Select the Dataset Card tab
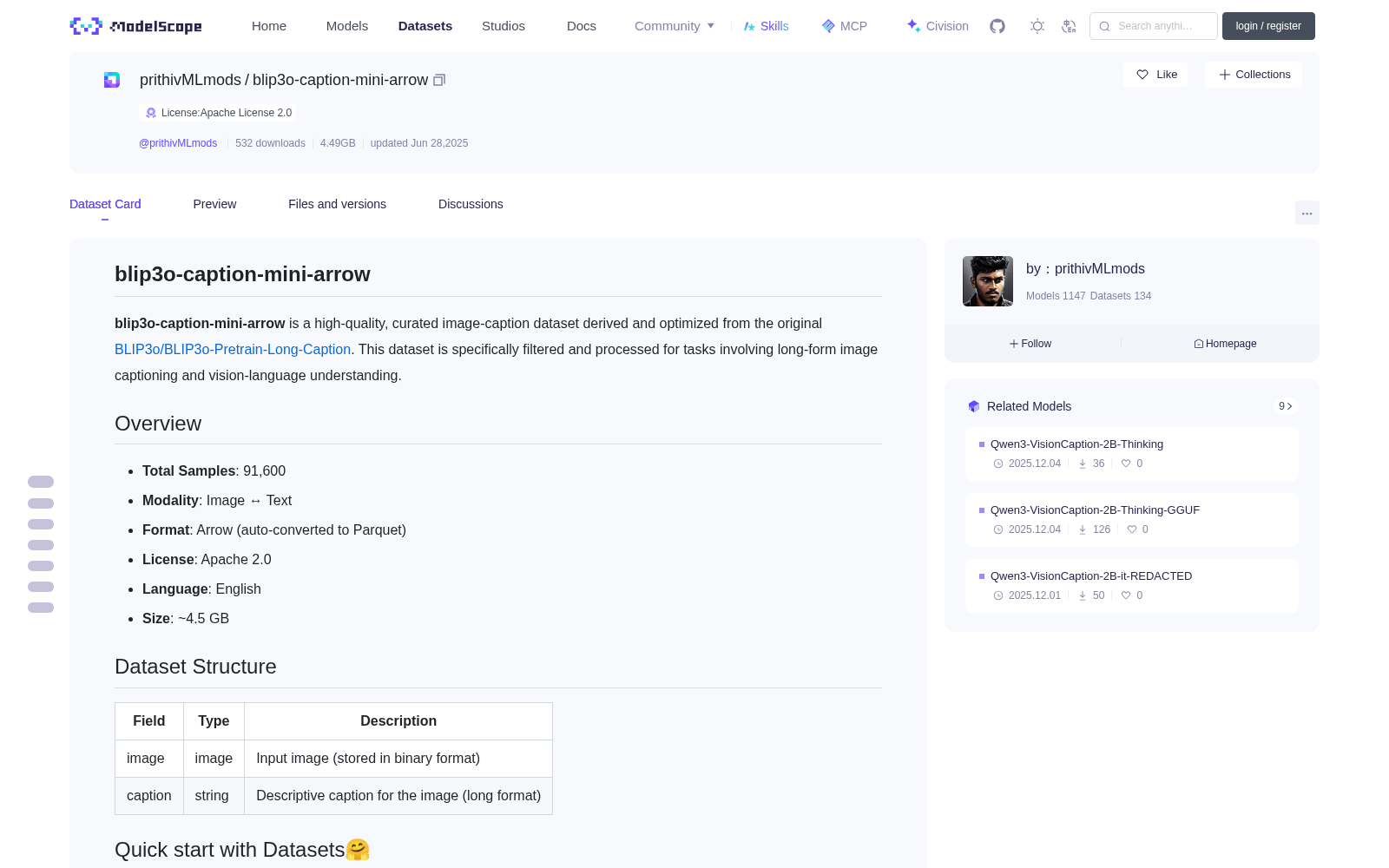 tap(105, 204)
